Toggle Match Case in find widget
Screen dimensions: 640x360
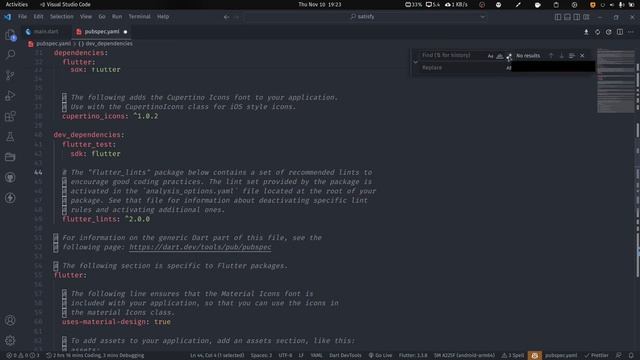click(x=491, y=56)
